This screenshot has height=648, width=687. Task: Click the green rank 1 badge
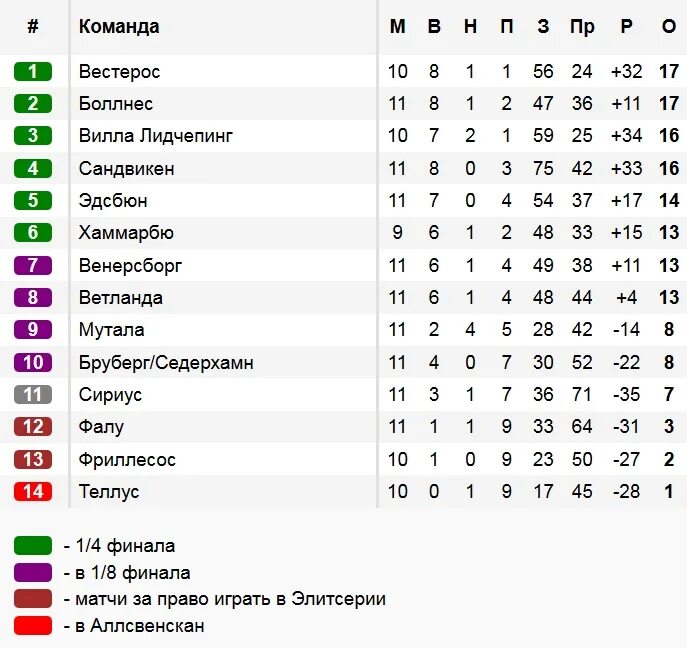[33, 71]
